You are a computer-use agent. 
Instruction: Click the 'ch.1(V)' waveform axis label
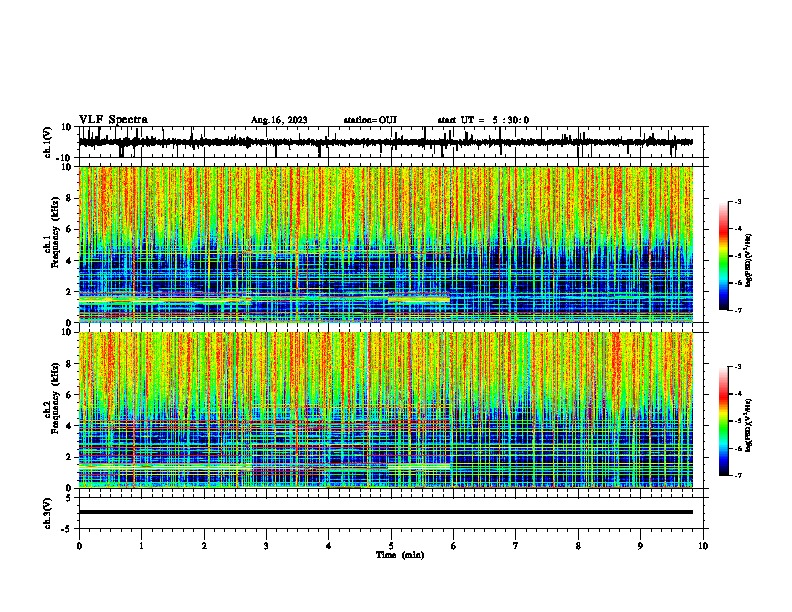[48, 142]
